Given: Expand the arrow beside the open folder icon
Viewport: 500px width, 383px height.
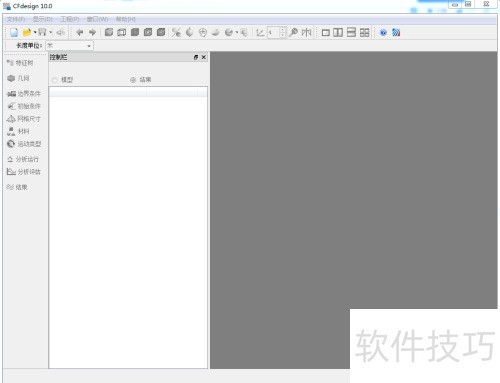Looking at the screenshot, I should [x=35, y=32].
